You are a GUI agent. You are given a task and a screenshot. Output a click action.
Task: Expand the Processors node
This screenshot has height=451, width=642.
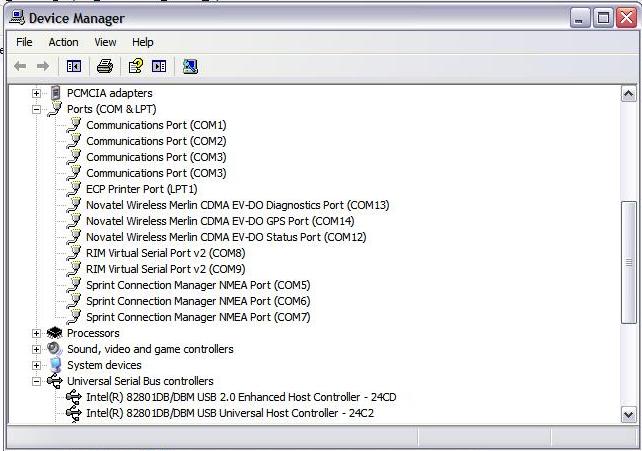coord(36,333)
